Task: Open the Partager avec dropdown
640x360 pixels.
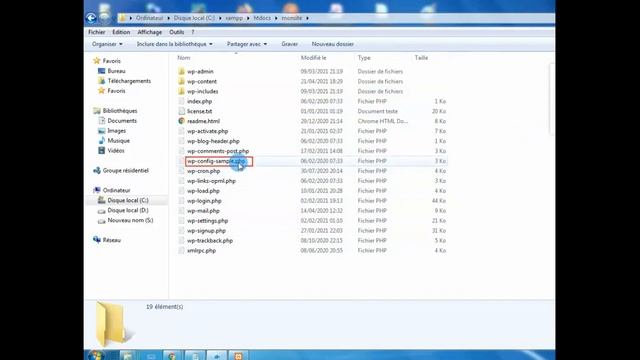Action: tap(247, 44)
